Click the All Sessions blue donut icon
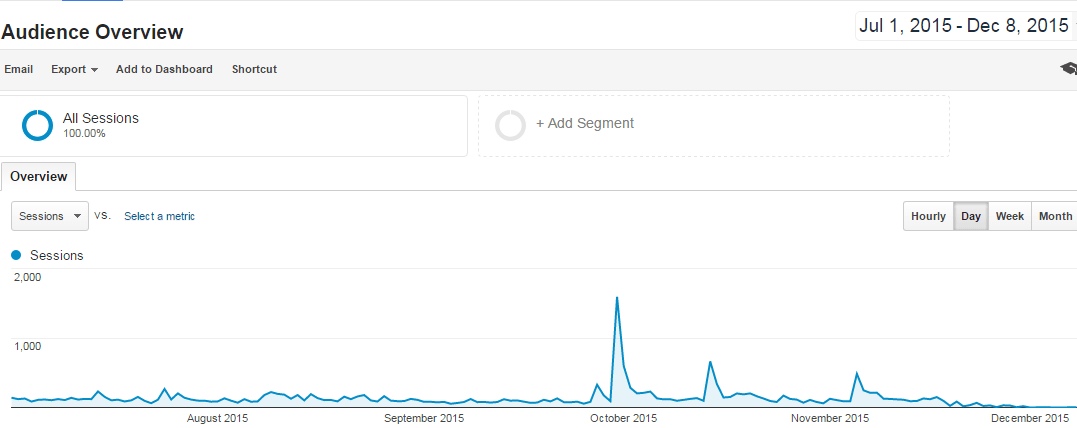The height and width of the screenshot is (428, 1077). (37, 126)
